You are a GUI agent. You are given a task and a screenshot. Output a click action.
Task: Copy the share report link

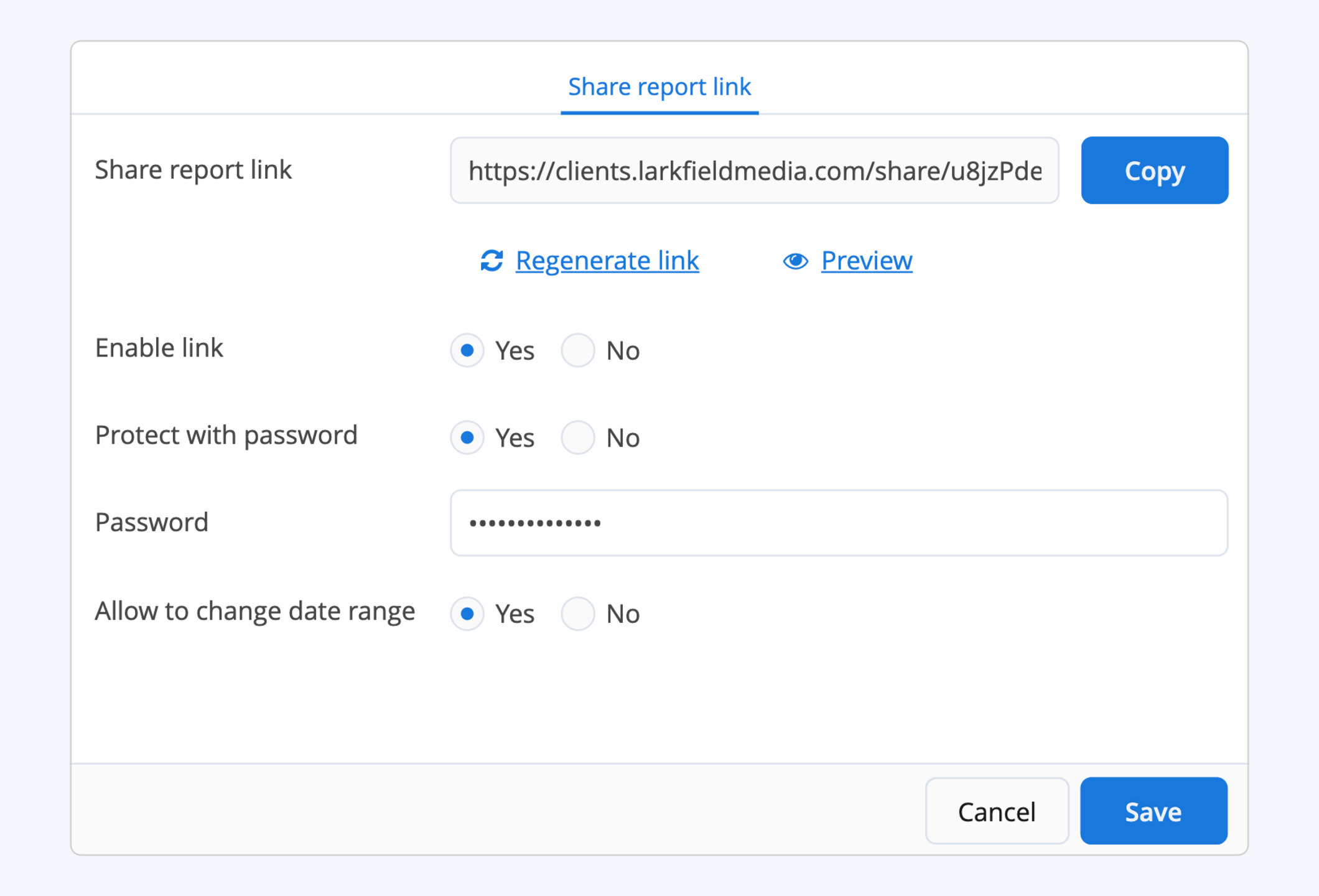[1155, 170]
